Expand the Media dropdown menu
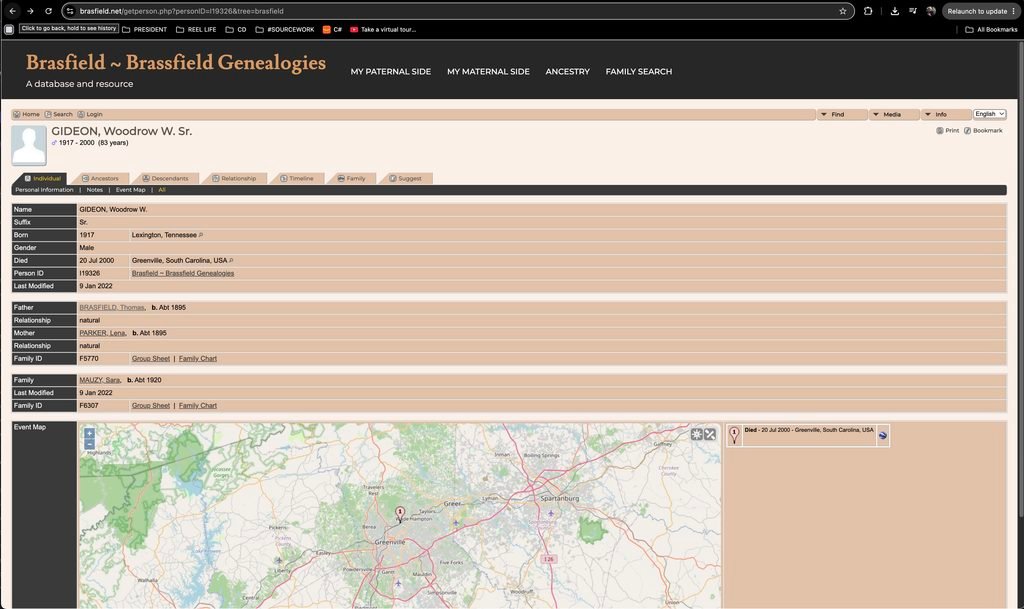The width and height of the screenshot is (1024, 609). 894,114
